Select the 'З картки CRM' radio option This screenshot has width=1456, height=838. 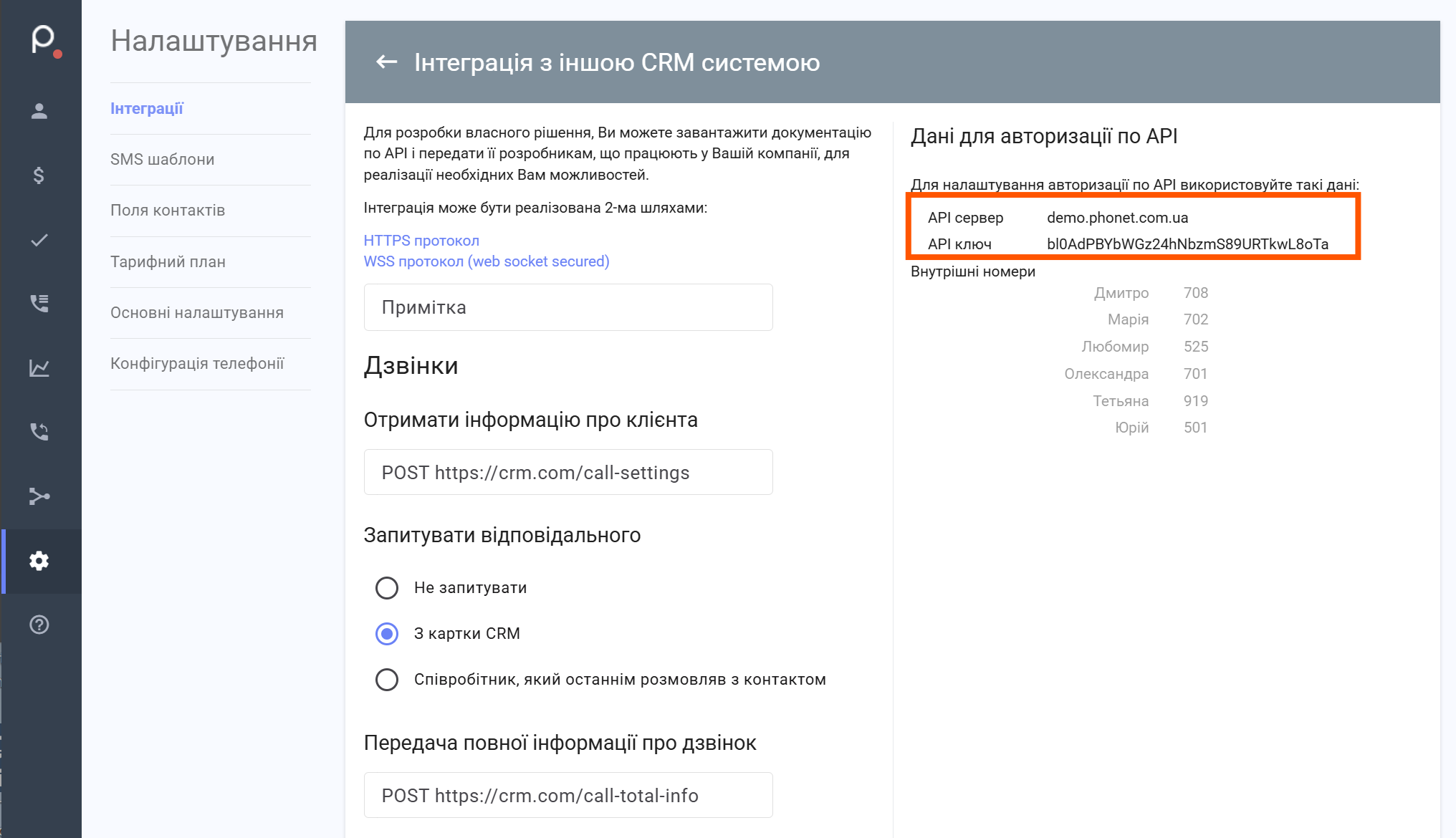coord(387,634)
